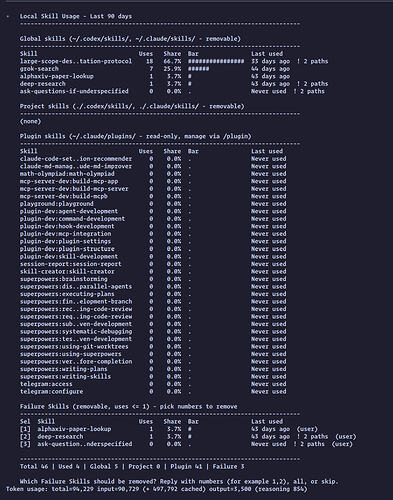Select telegram:configure skill row
The image size is (393, 500).
click(153, 391)
